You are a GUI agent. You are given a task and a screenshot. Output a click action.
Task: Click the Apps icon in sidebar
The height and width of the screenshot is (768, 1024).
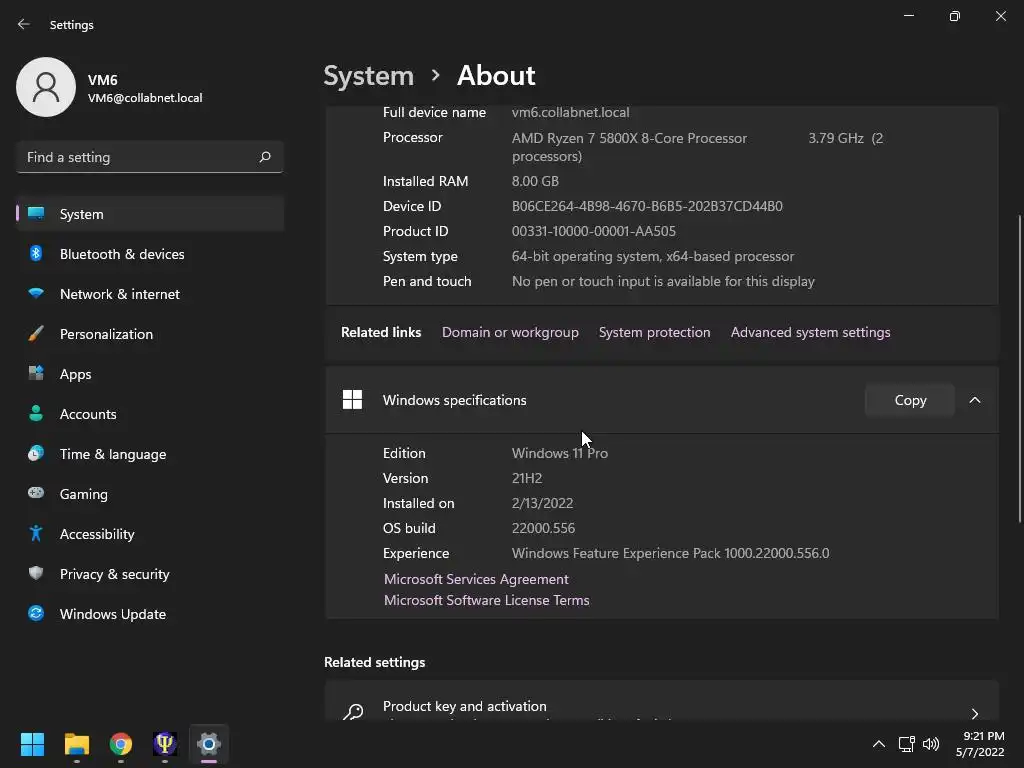click(x=36, y=374)
